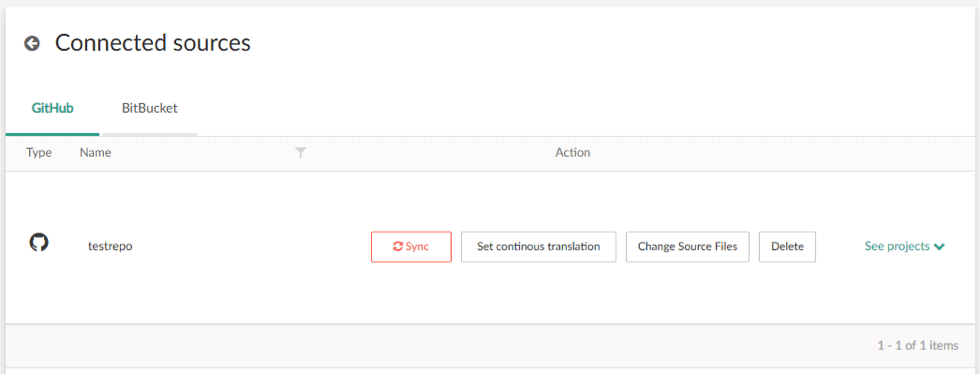Click the inactive underline beneath BitBucket tab
Screen dimensions: 980x375
pyautogui.click(x=150, y=134)
